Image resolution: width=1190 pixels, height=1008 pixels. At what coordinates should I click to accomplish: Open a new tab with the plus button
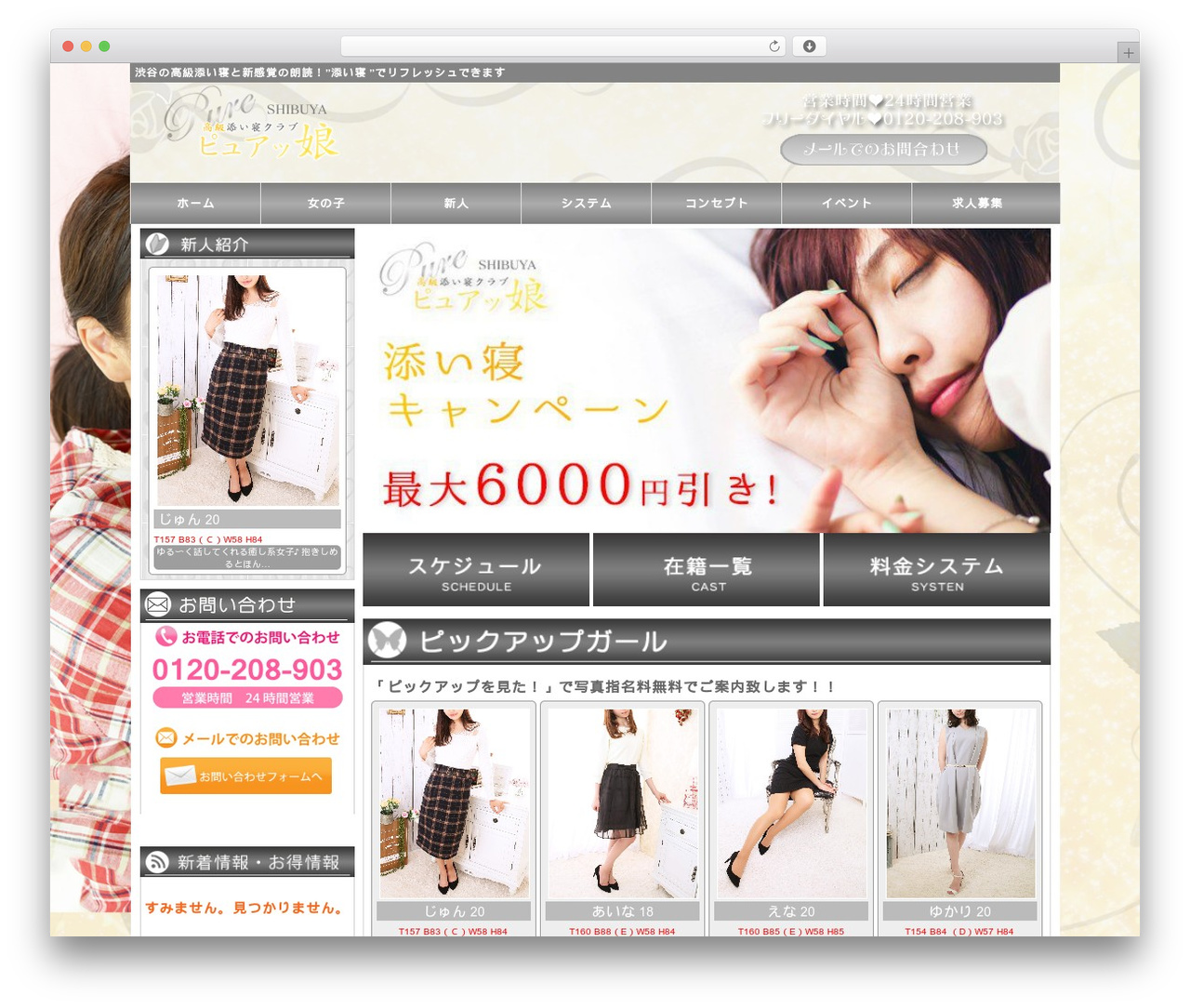(x=1128, y=52)
